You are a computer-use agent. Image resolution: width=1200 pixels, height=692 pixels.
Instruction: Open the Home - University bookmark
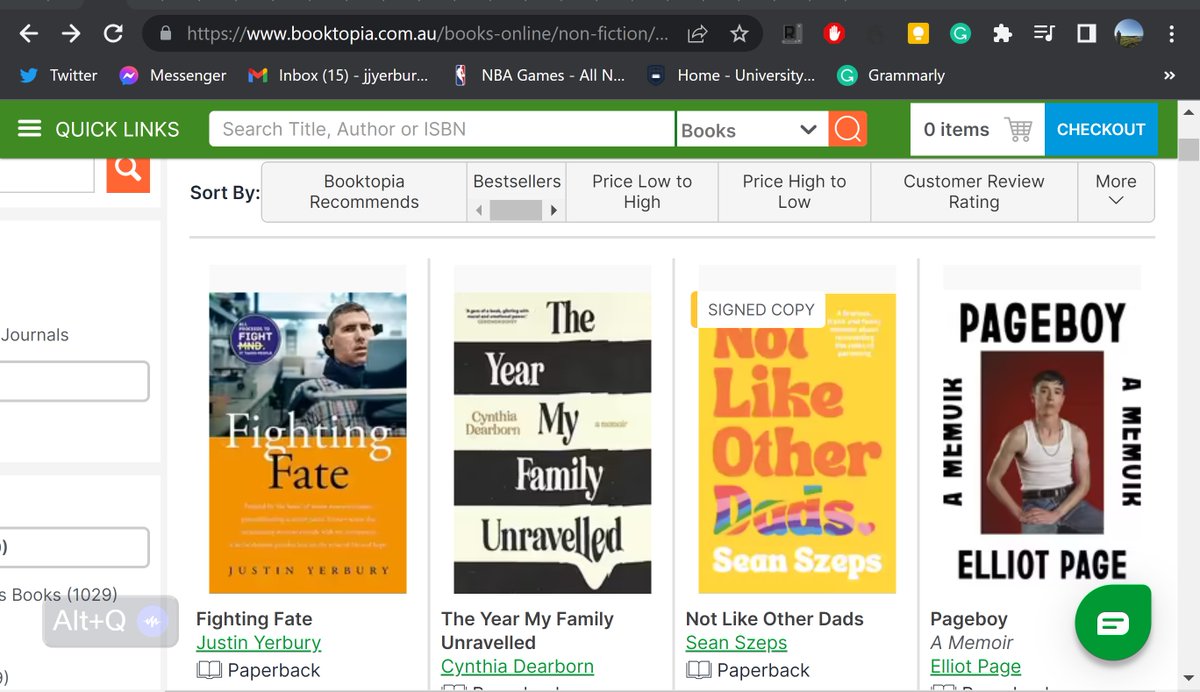click(731, 75)
